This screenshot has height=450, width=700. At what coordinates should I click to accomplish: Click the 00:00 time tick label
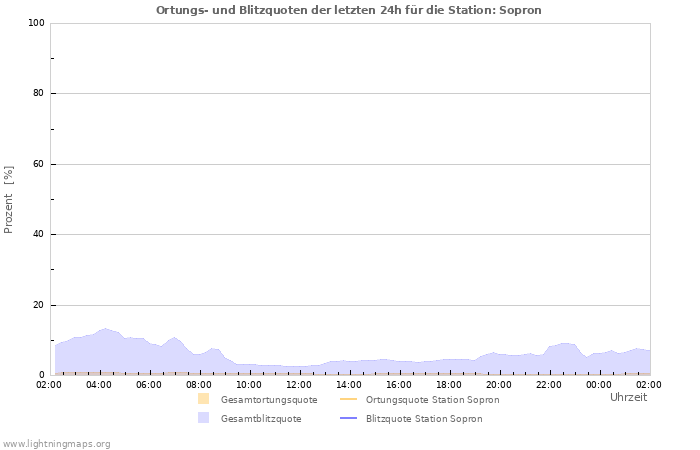pyautogui.click(x=599, y=384)
